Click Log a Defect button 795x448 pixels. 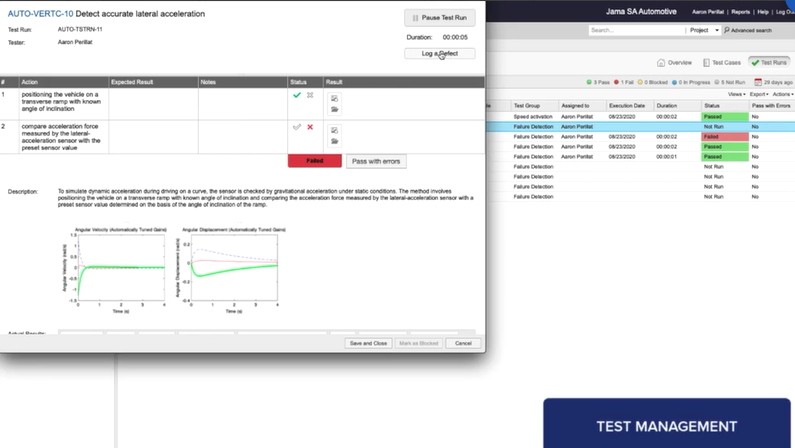coord(440,54)
